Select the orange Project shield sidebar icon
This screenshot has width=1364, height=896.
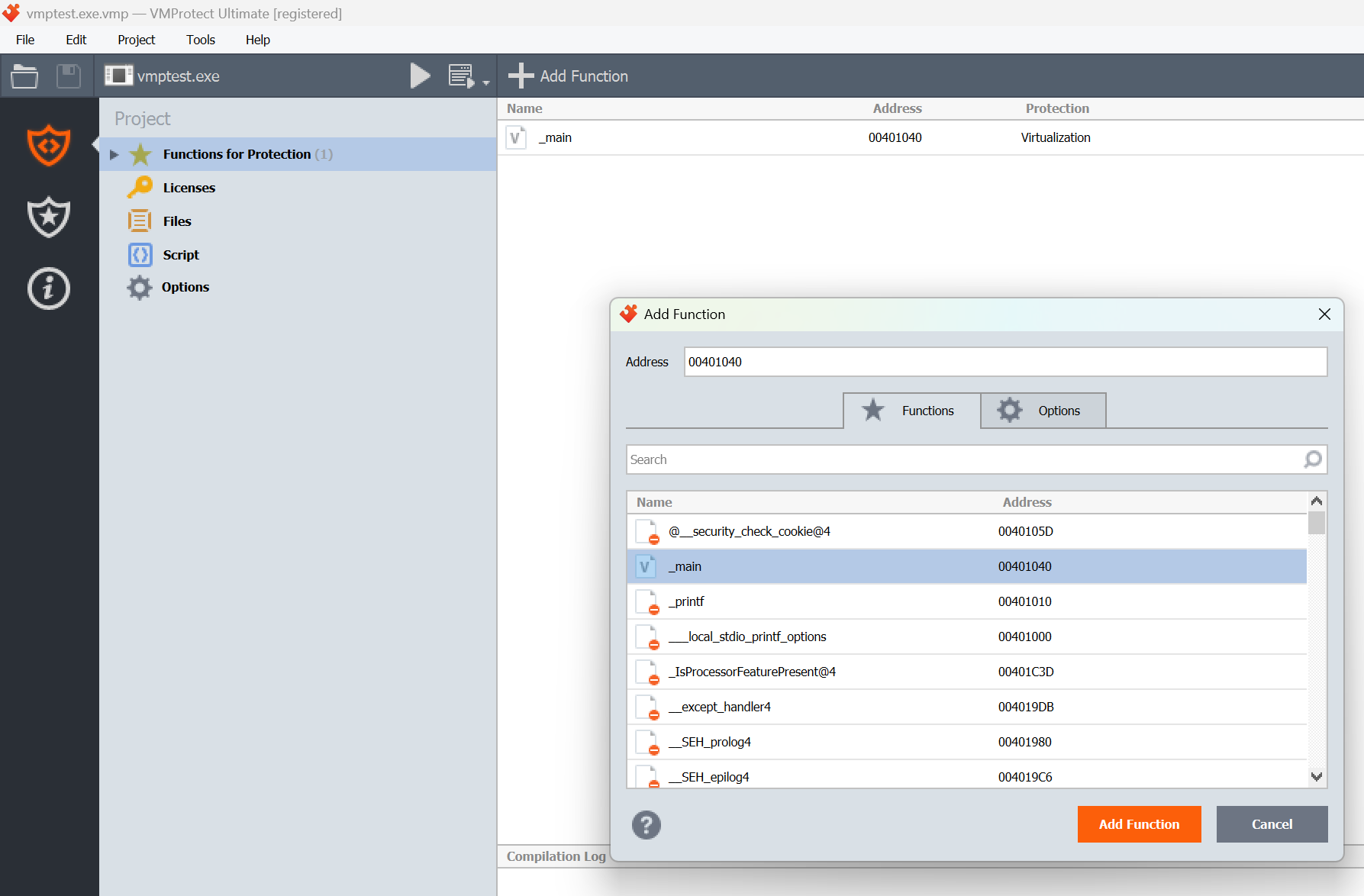point(49,145)
